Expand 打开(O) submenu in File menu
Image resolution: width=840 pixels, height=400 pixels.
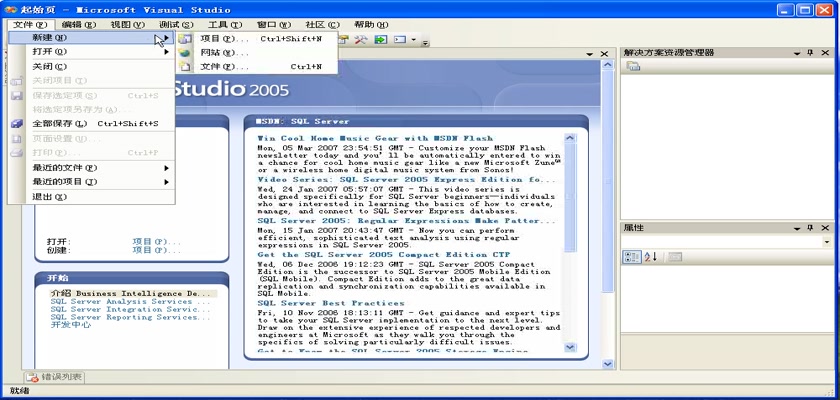click(x=92, y=52)
